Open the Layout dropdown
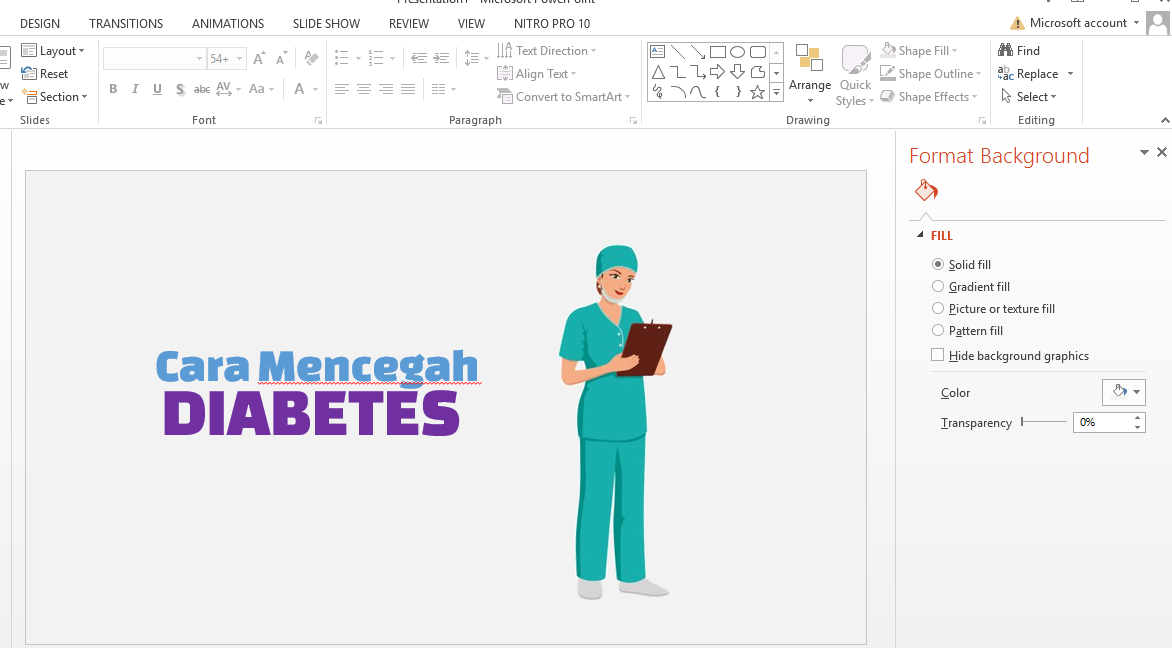This screenshot has height=648, width=1172. 53,51
